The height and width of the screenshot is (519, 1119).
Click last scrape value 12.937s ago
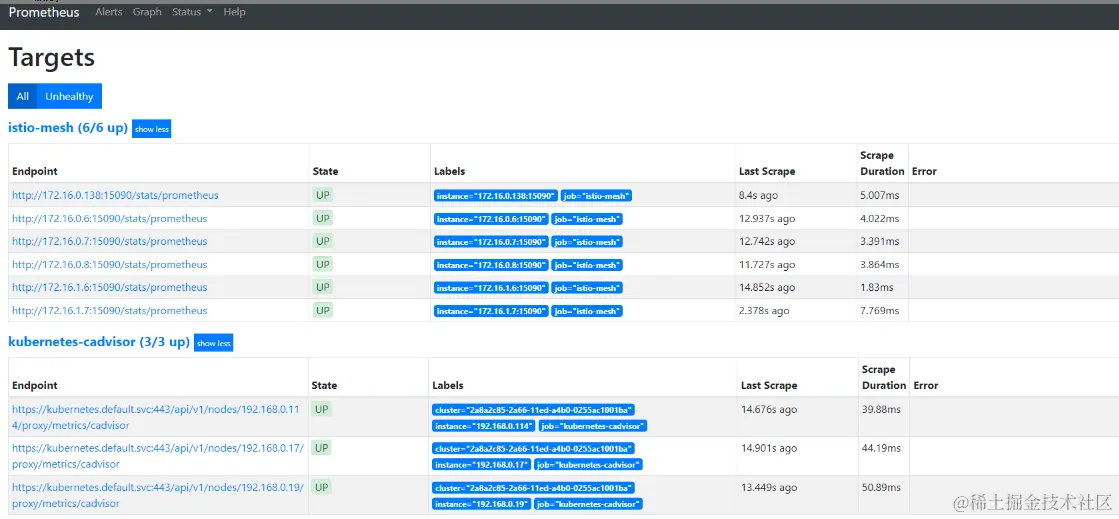click(x=767, y=218)
